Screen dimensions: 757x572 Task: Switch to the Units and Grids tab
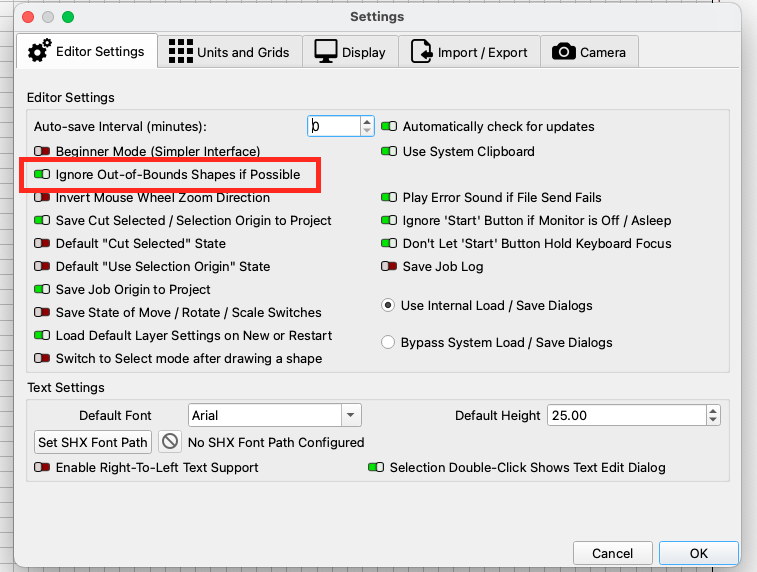pyautogui.click(x=230, y=52)
